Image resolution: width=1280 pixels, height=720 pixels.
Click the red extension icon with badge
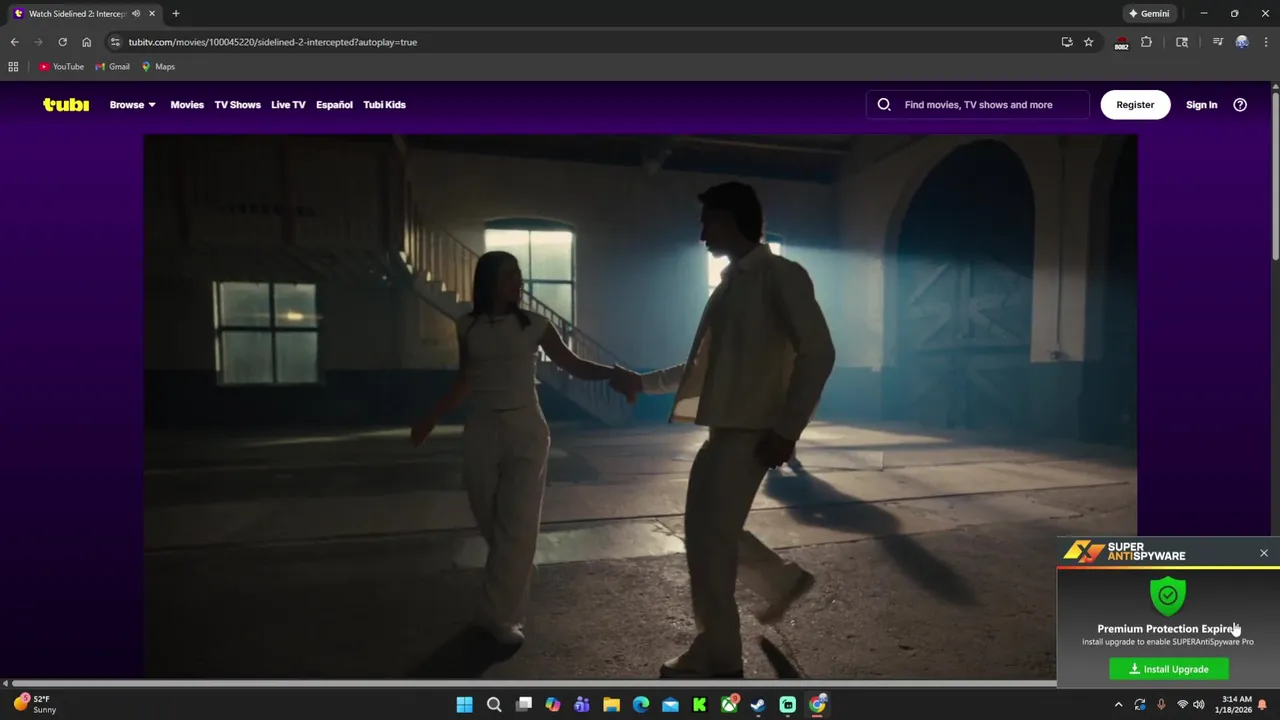pyautogui.click(x=1121, y=43)
